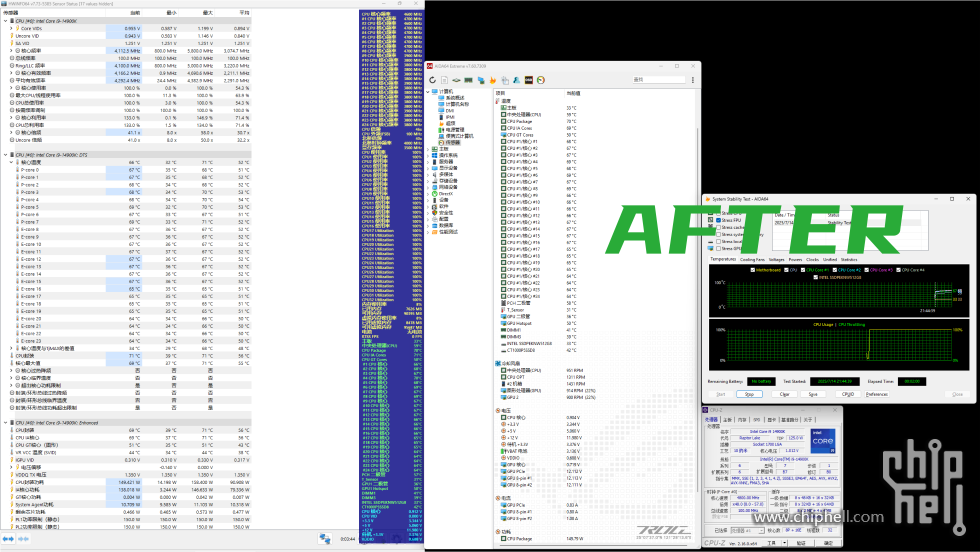Switch to the Cooling Fans tab
This screenshot has height=552, width=980.
point(752,259)
